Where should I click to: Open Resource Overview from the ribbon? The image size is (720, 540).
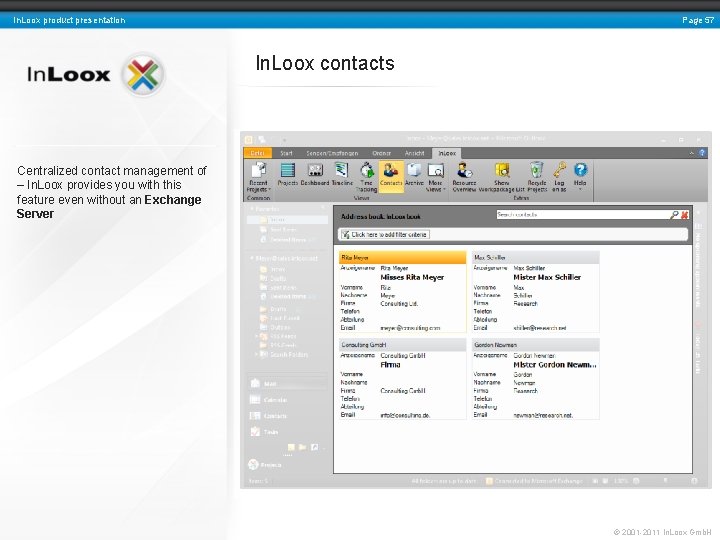pos(464,177)
